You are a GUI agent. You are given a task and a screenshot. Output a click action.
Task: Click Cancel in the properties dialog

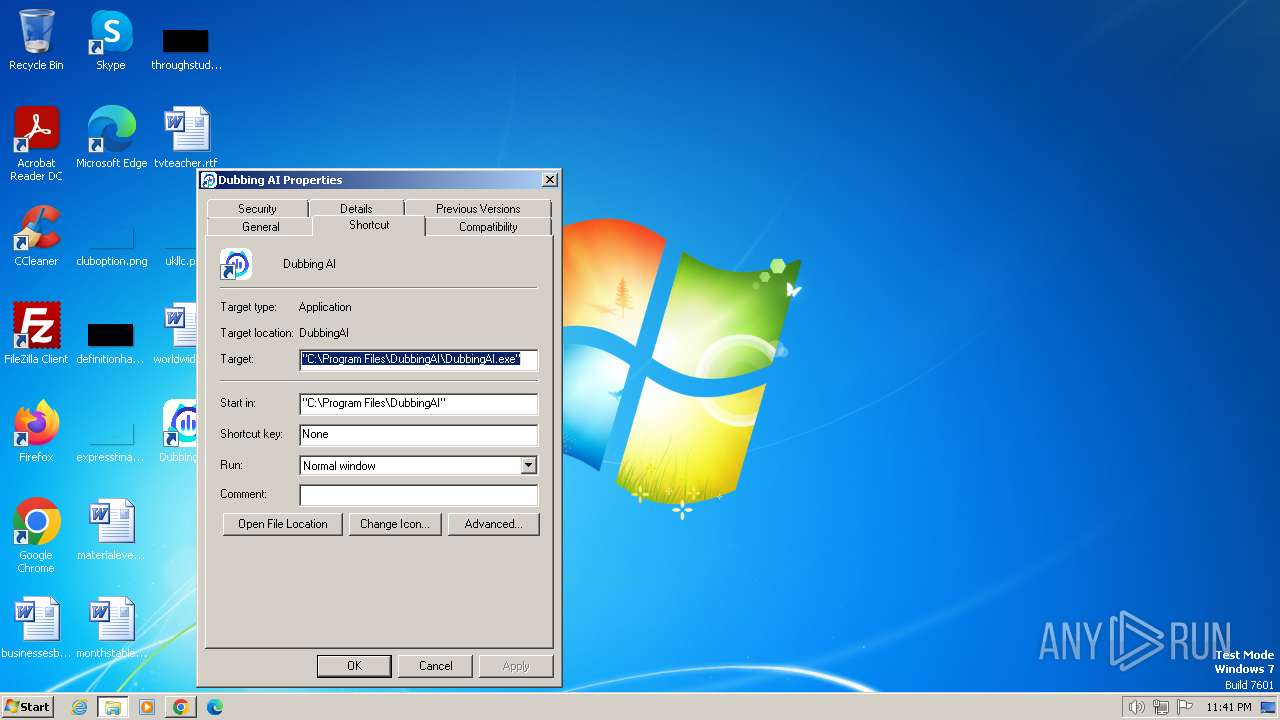(x=436, y=666)
